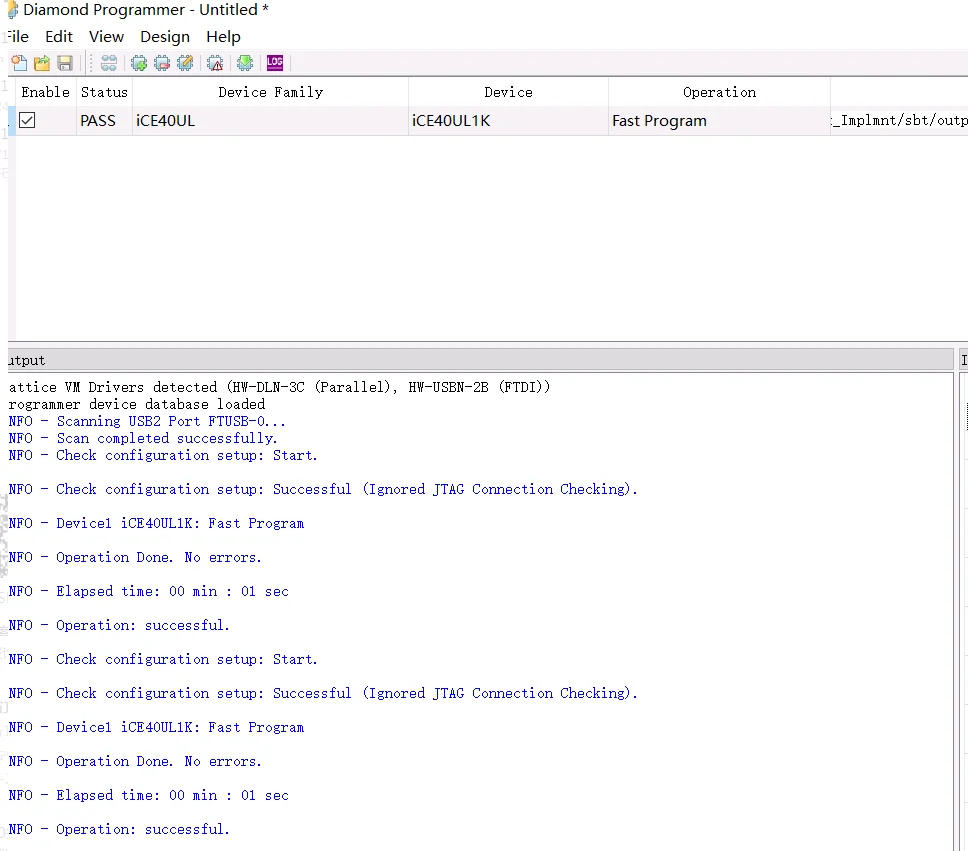Screen dimensions: 968x851
Task: Open the Design menu
Action: 165,36
